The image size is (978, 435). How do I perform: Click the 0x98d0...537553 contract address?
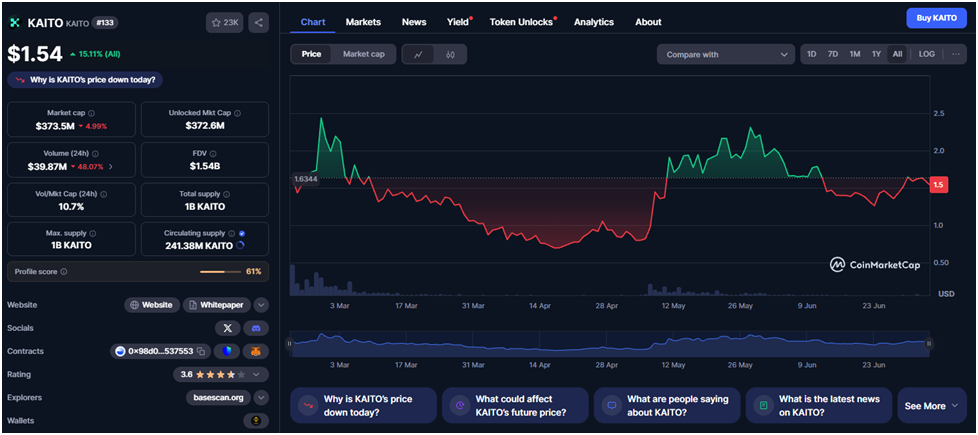click(x=161, y=351)
